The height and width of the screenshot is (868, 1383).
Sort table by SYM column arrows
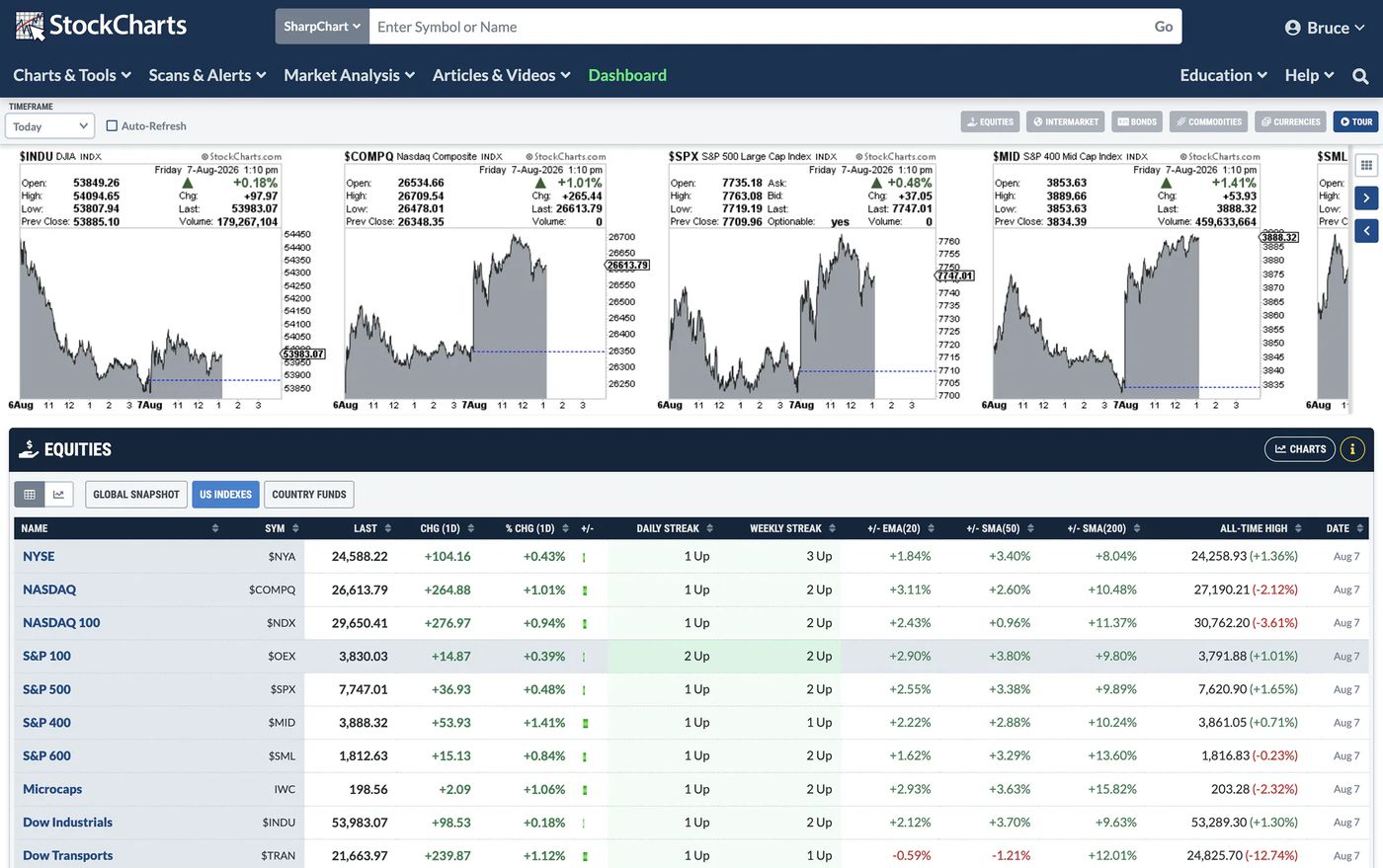coord(294,528)
